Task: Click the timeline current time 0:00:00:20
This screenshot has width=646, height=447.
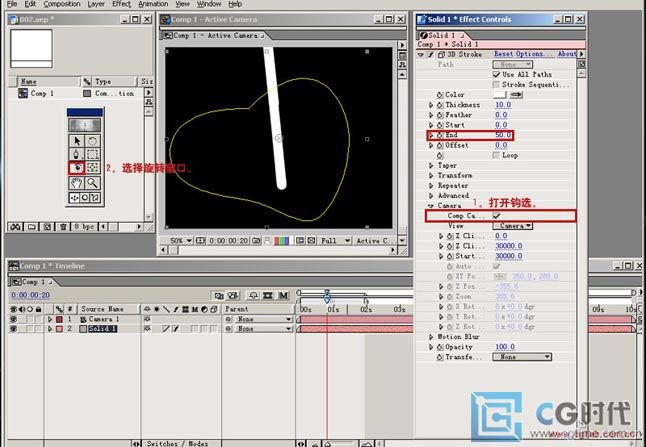Action: pos(30,295)
